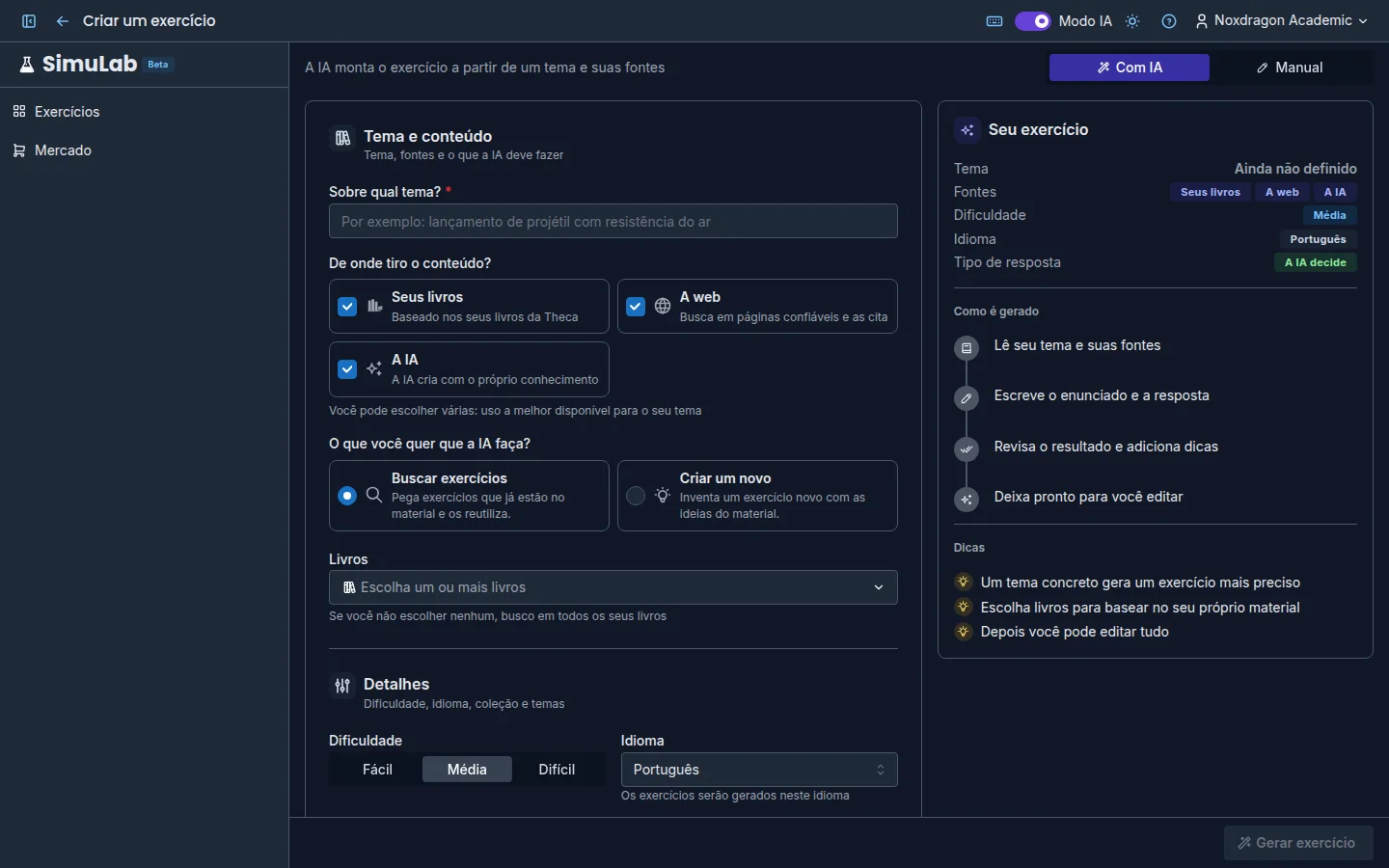Click the 'A IA decide' badge
1389x868 pixels.
1316,262
